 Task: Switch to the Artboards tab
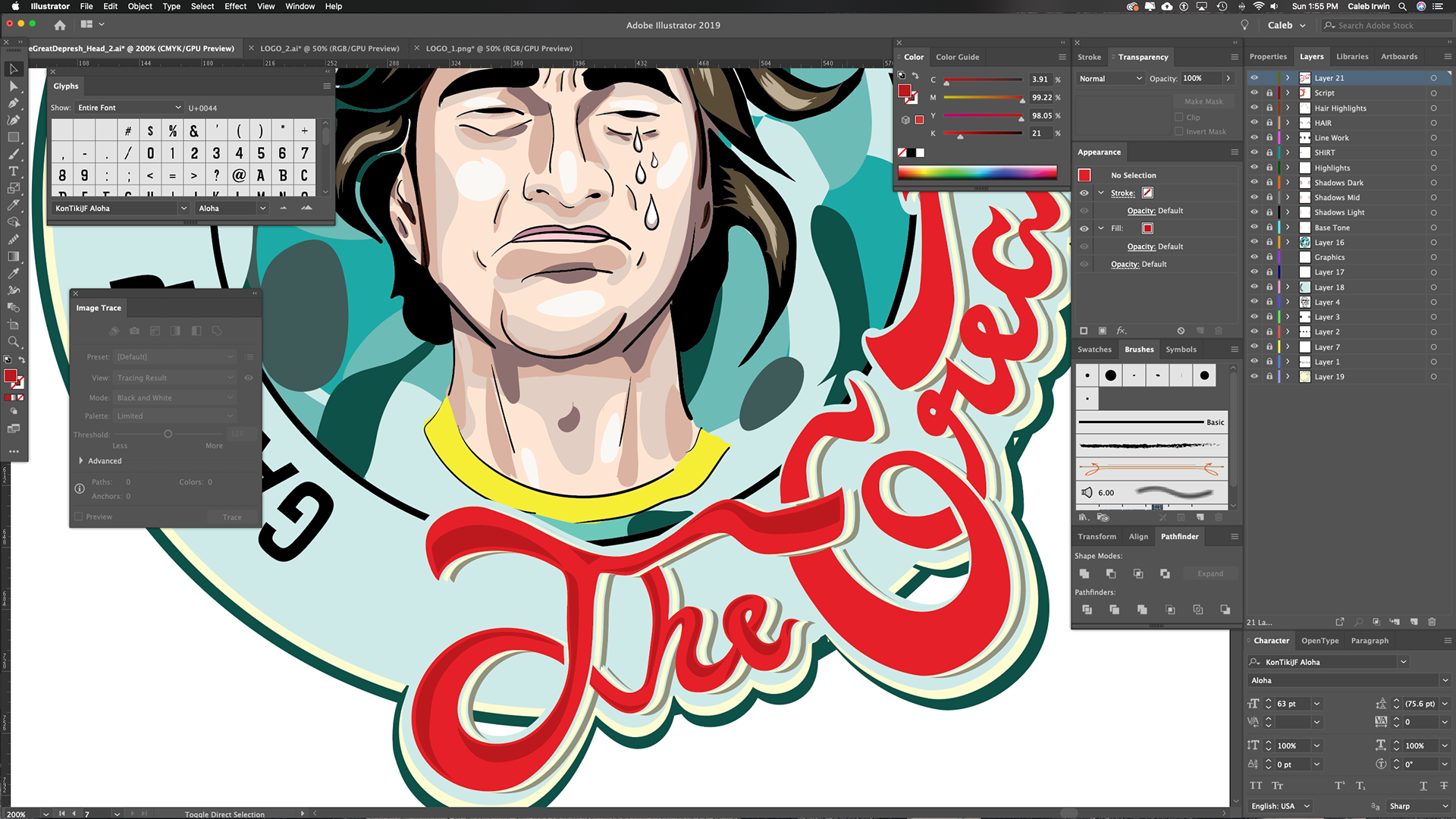(x=1399, y=57)
